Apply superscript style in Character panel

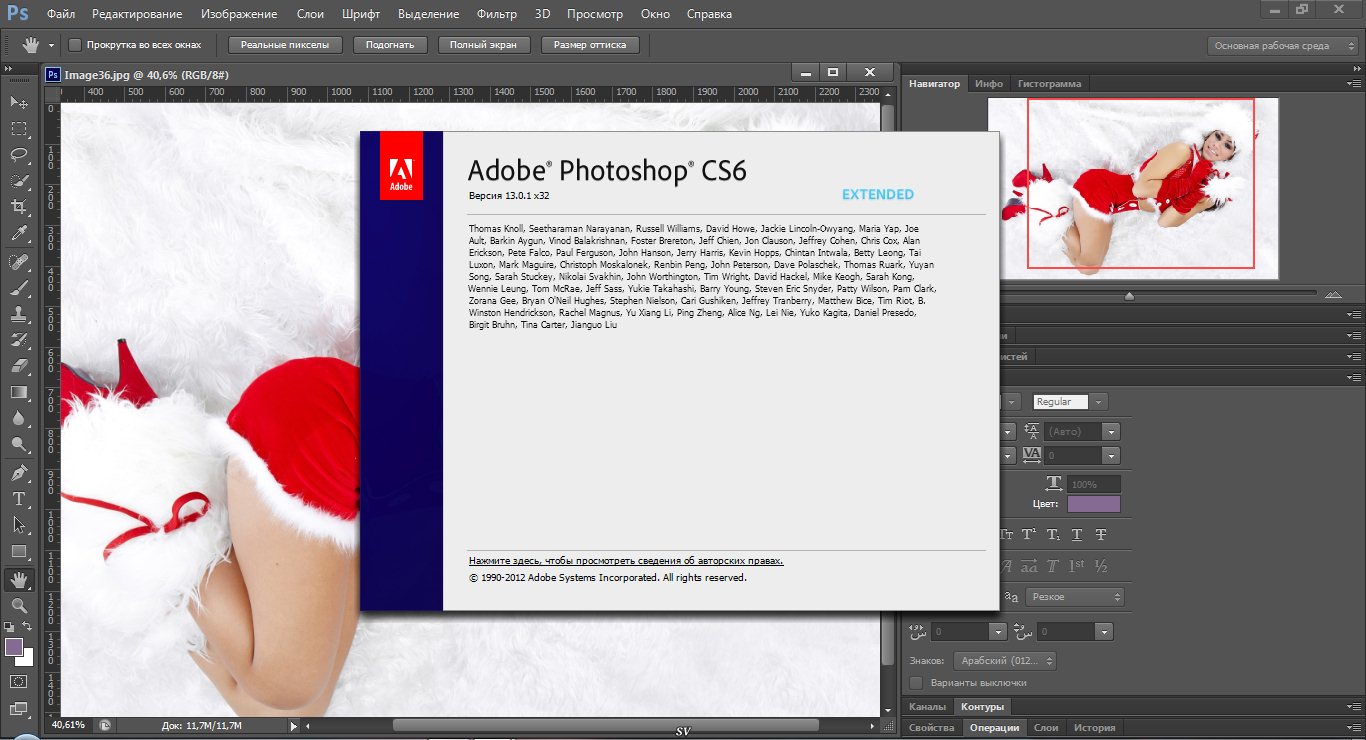(1030, 535)
